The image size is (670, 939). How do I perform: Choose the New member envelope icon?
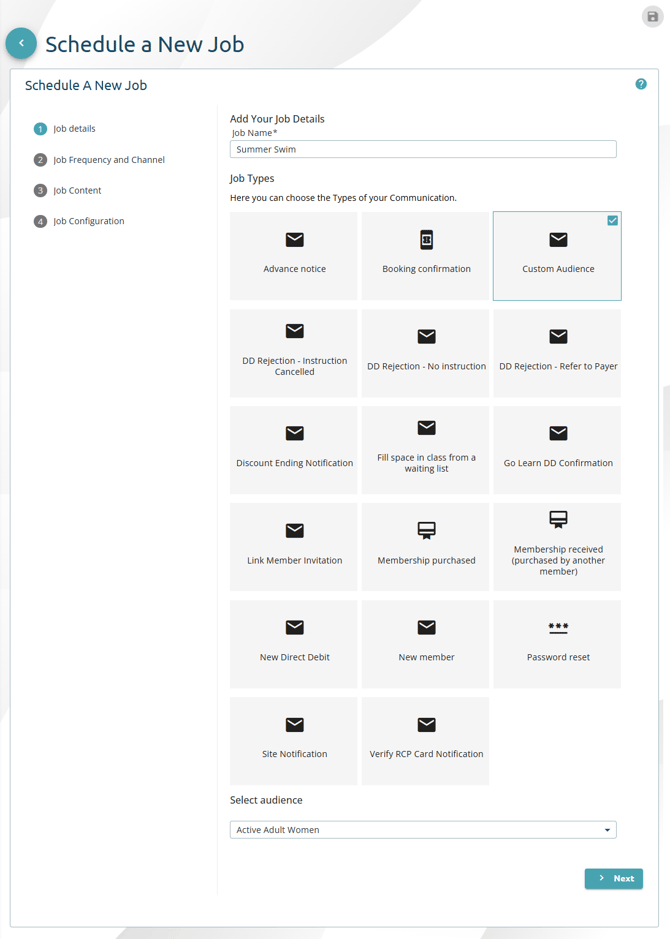426,627
